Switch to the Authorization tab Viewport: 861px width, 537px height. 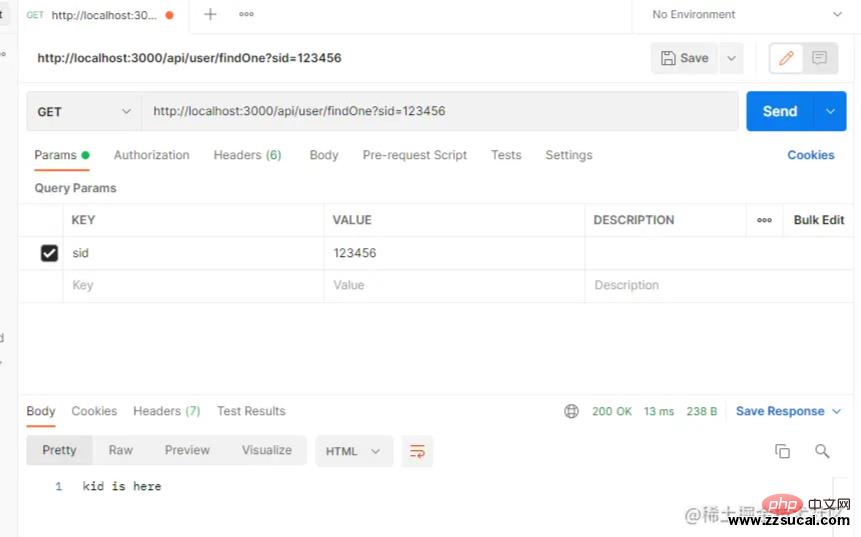pos(152,155)
